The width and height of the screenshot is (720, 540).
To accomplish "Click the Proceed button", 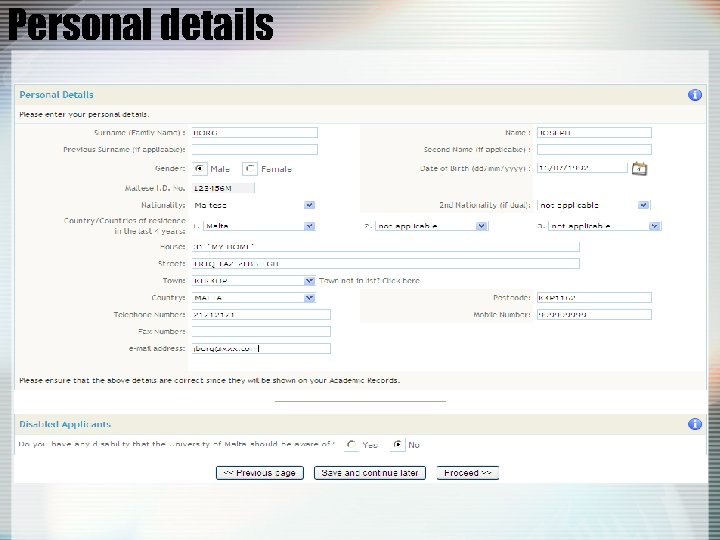I will click(x=468, y=473).
